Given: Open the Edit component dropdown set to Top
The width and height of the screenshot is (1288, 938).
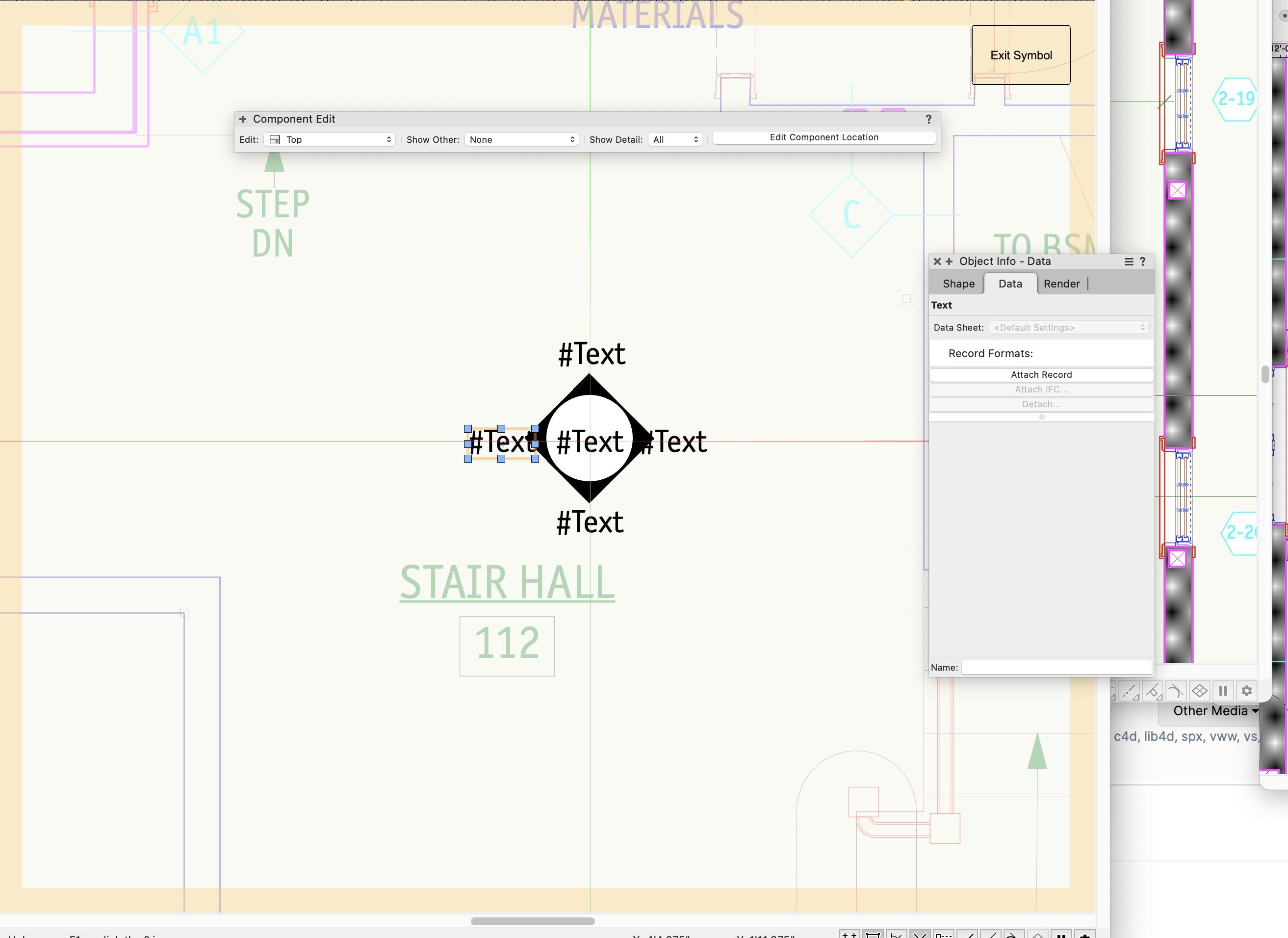Looking at the screenshot, I should click(330, 139).
